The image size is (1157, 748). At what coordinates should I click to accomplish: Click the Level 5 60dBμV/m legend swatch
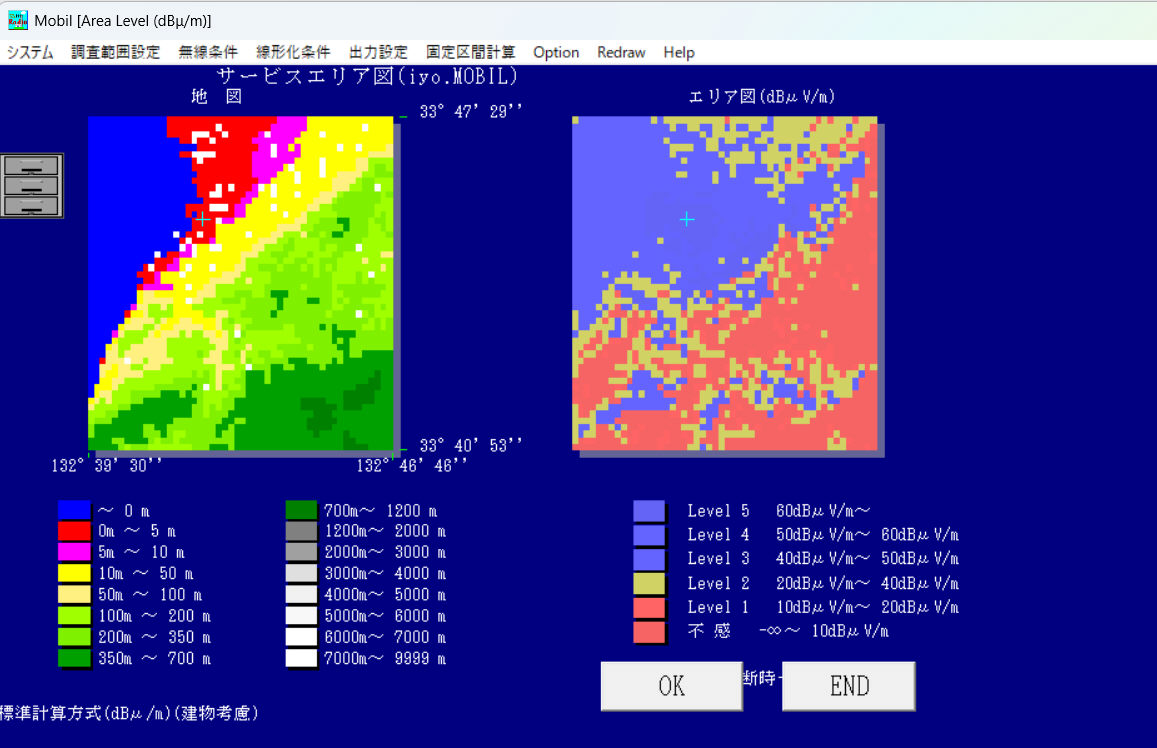pyautogui.click(x=649, y=511)
